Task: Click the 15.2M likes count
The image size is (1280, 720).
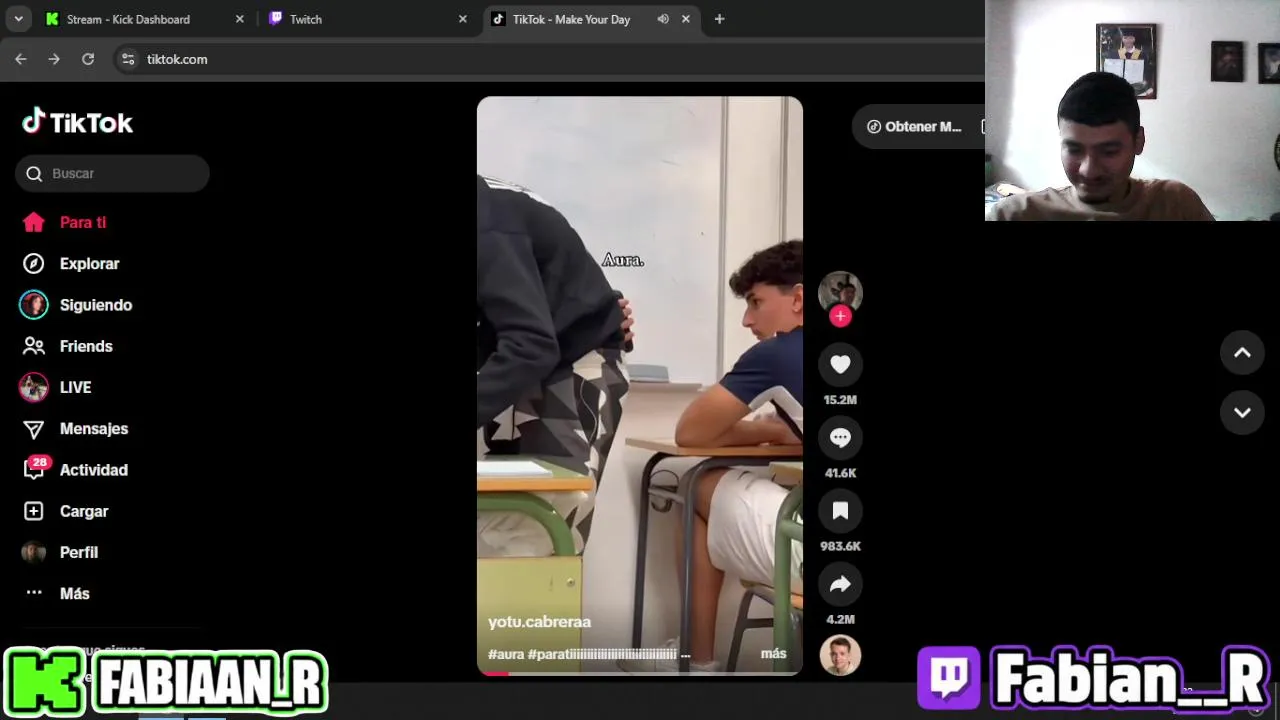Action: pyautogui.click(x=840, y=400)
